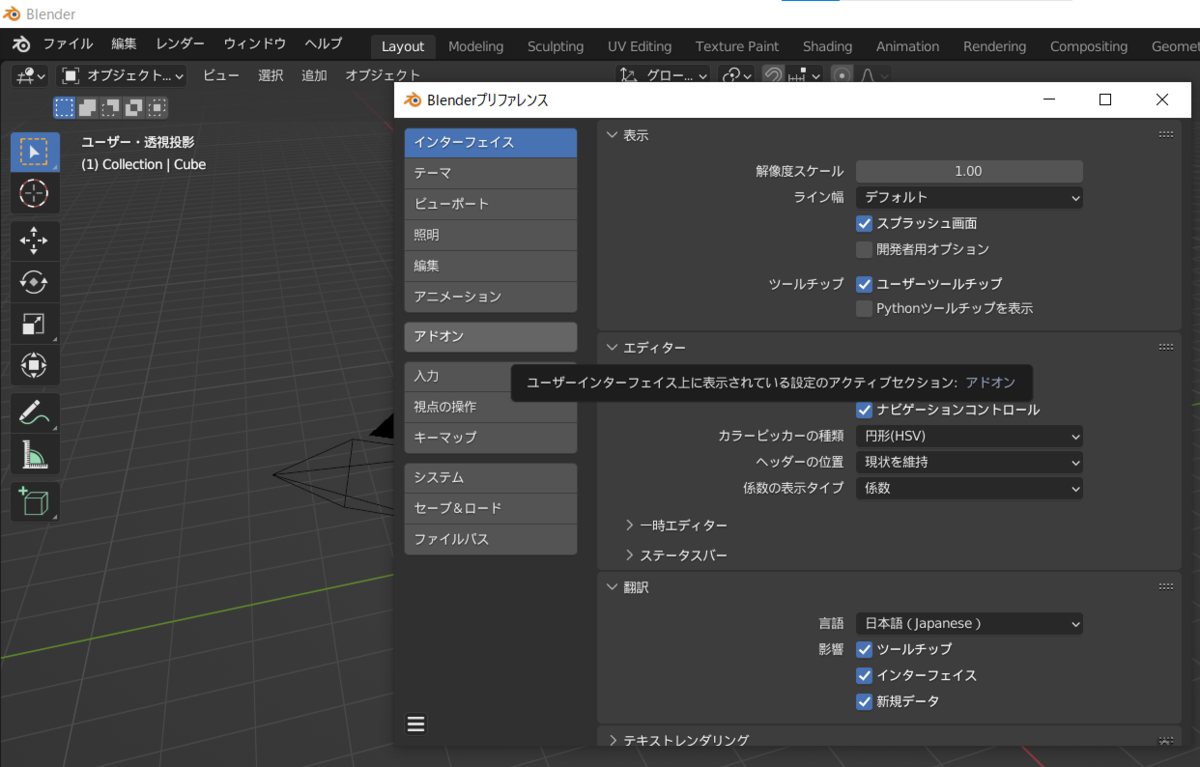Open the グロー transform orientation dropdown
Screen dimensions: 1200x767
[663, 75]
